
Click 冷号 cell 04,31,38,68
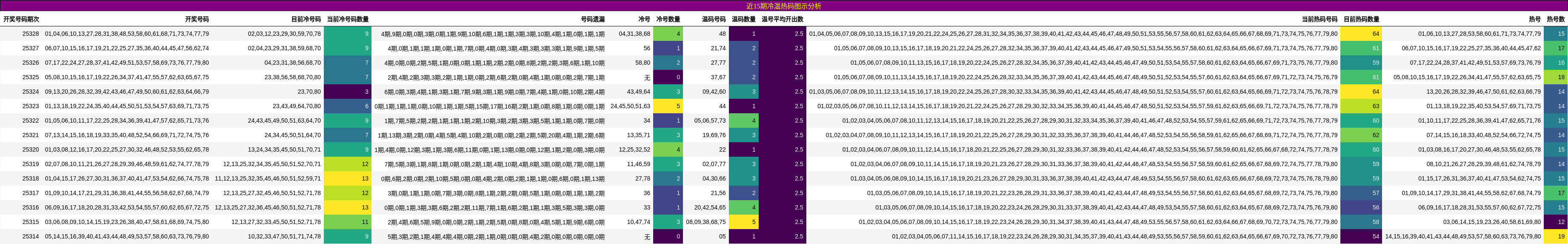pos(634,34)
